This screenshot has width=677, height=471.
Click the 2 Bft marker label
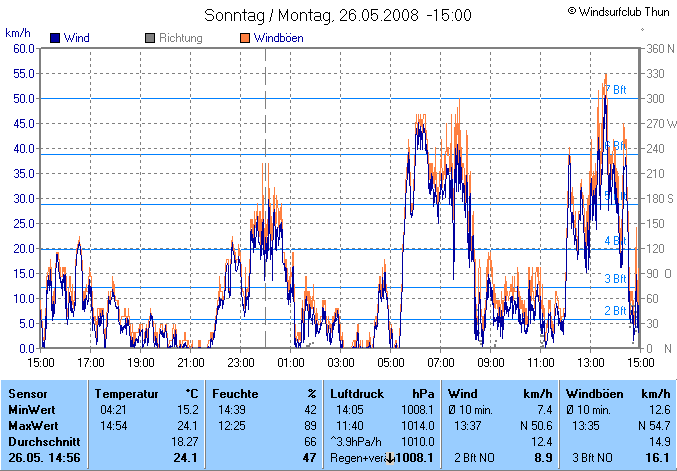click(616, 310)
